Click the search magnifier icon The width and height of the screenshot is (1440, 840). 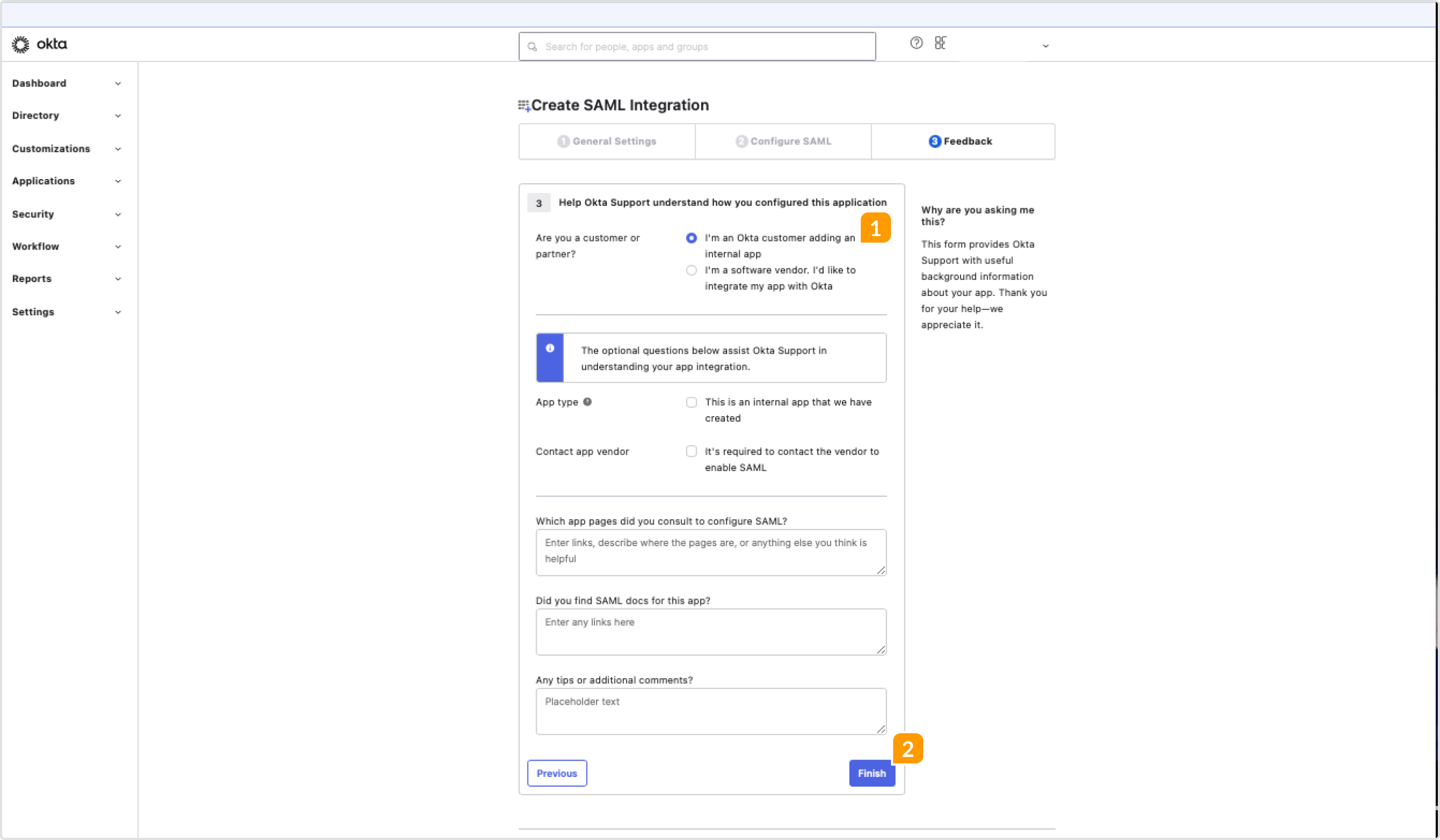531,46
